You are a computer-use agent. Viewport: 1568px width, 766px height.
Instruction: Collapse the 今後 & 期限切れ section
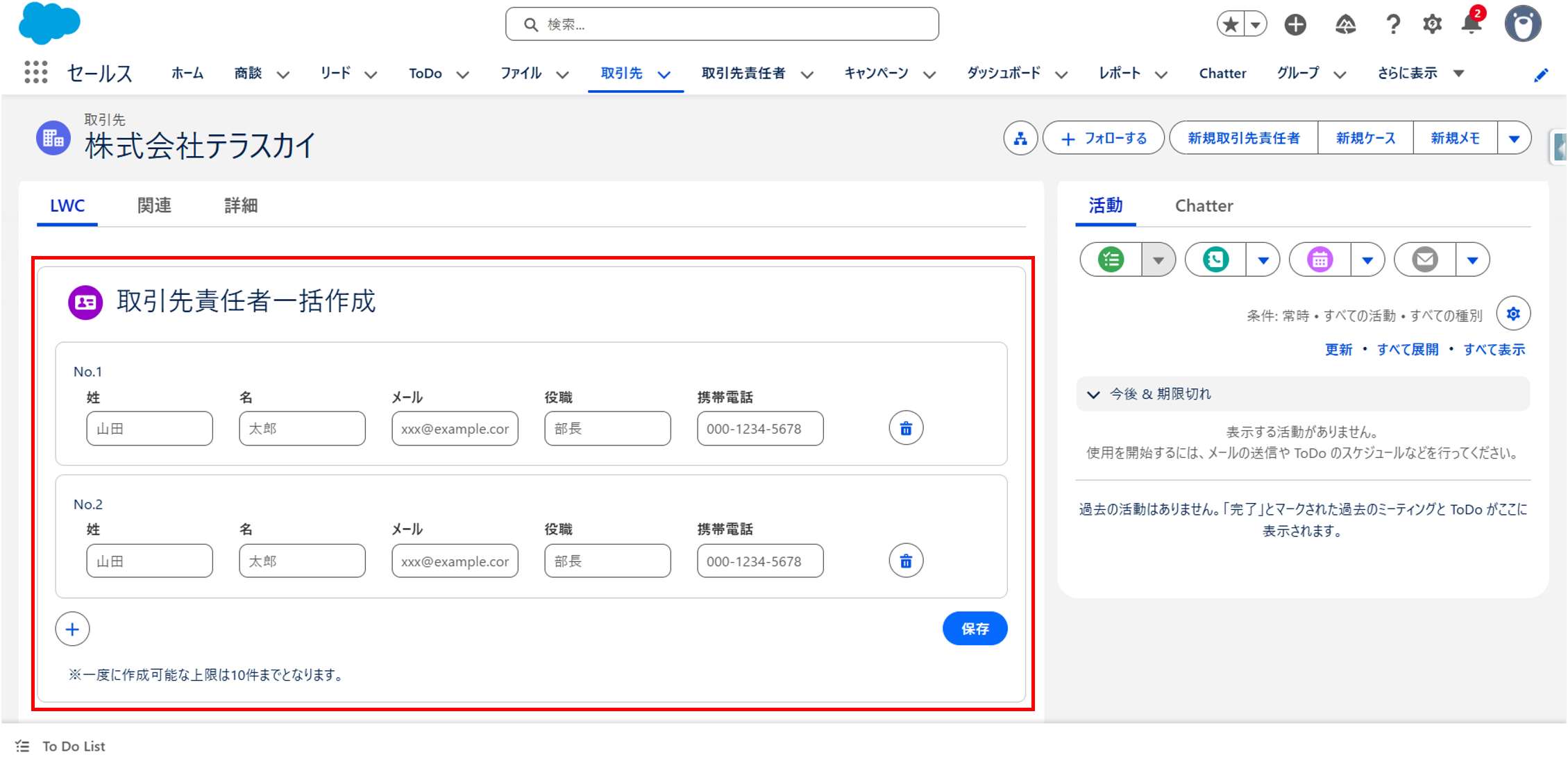pos(1093,394)
